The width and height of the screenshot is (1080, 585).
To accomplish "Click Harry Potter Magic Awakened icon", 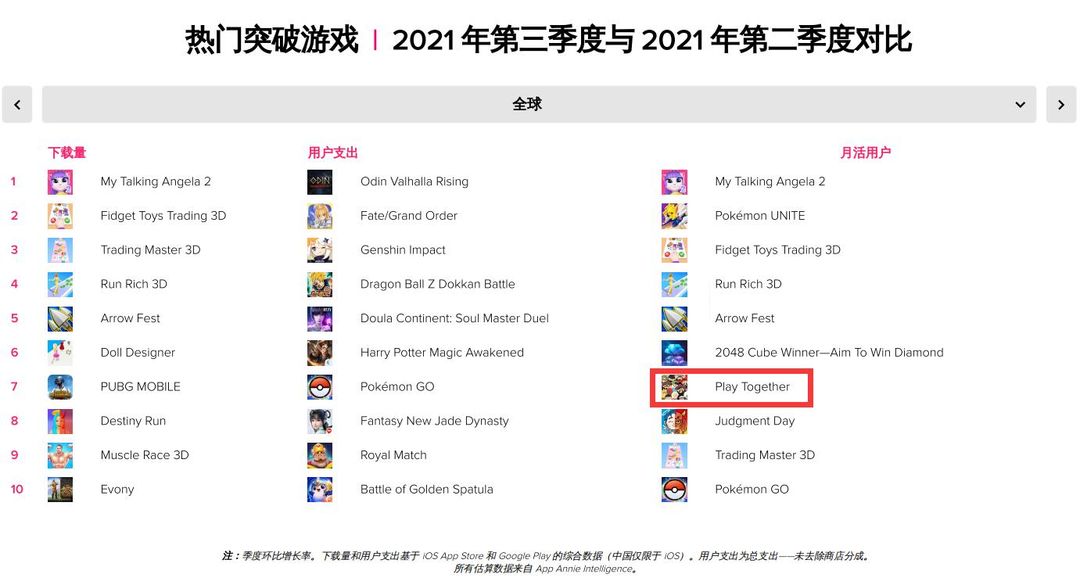I will coord(320,353).
